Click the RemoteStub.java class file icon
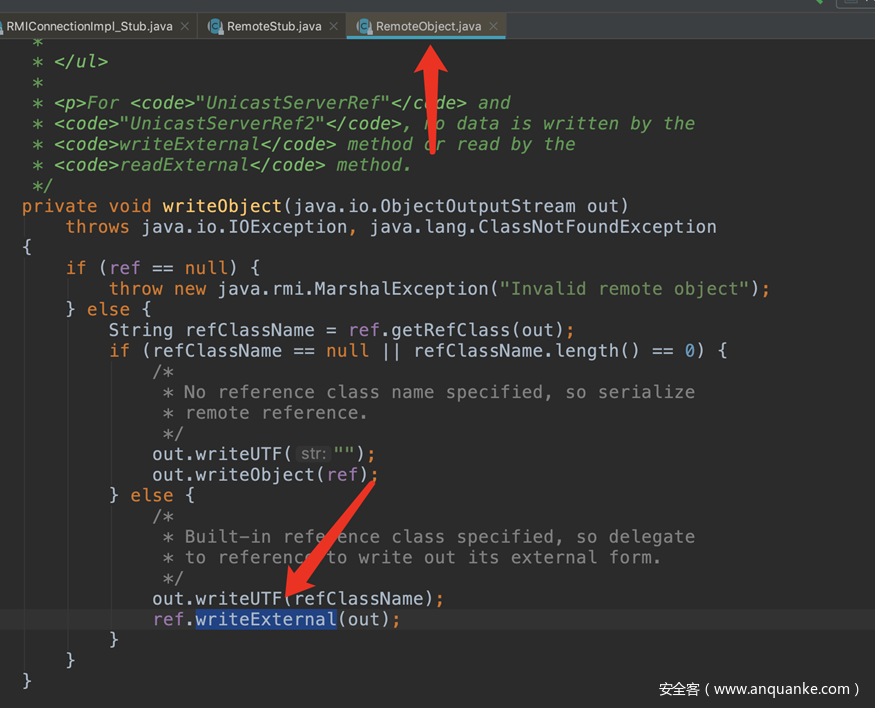Screen dimensions: 875x708 pyautogui.click(x=215, y=26)
